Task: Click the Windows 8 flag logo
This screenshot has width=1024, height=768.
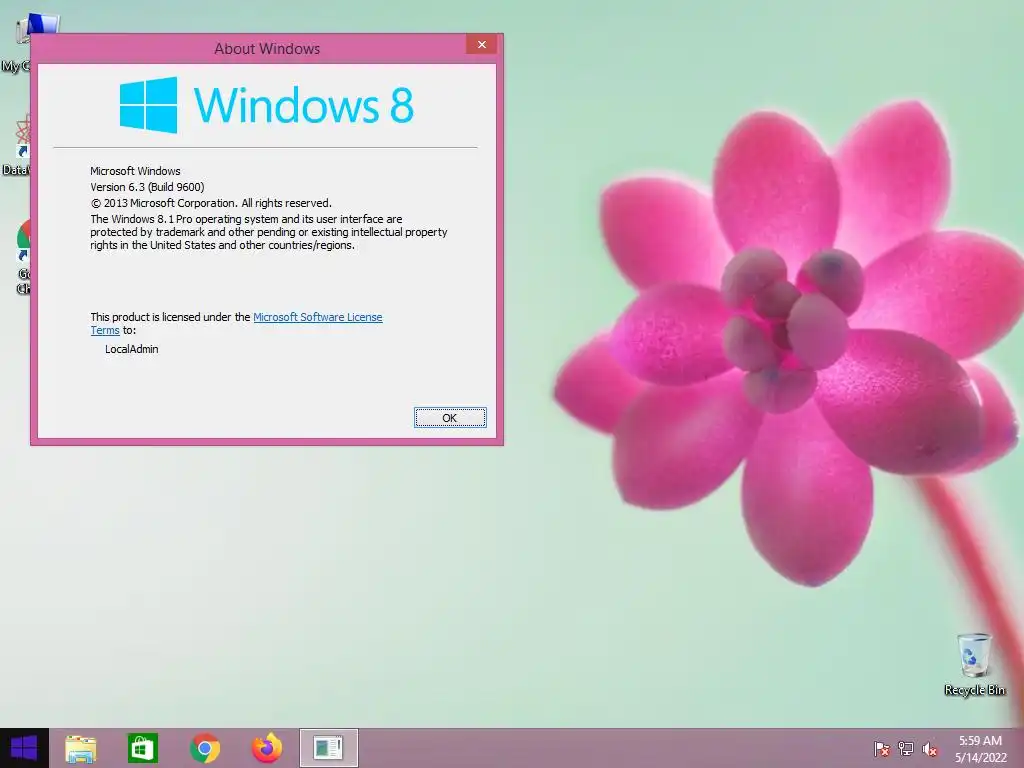Action: [148, 104]
